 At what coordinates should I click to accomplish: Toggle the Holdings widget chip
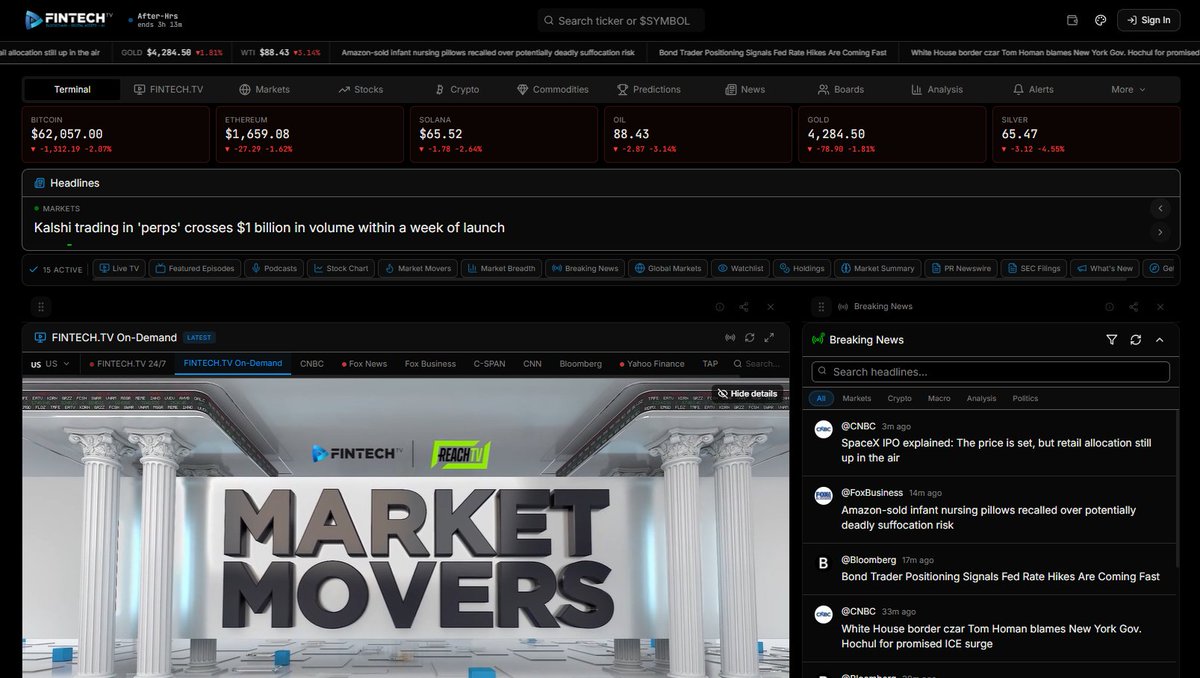(x=802, y=268)
